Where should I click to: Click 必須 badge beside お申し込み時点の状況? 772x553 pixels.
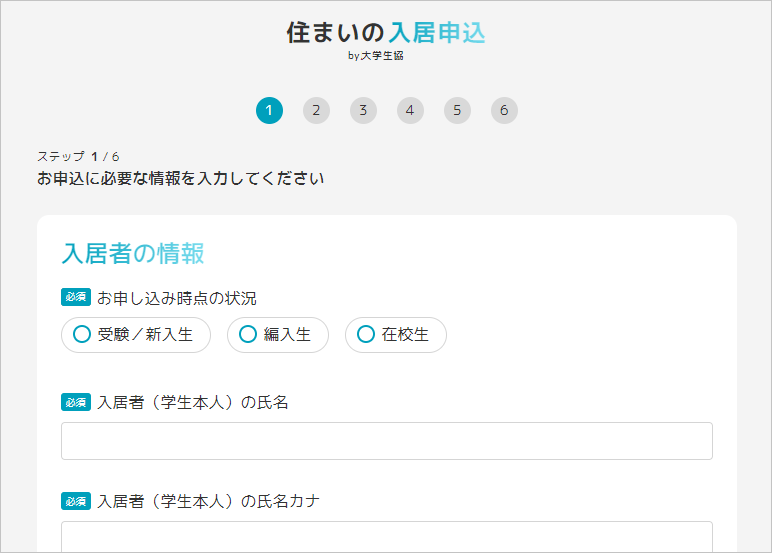76,297
